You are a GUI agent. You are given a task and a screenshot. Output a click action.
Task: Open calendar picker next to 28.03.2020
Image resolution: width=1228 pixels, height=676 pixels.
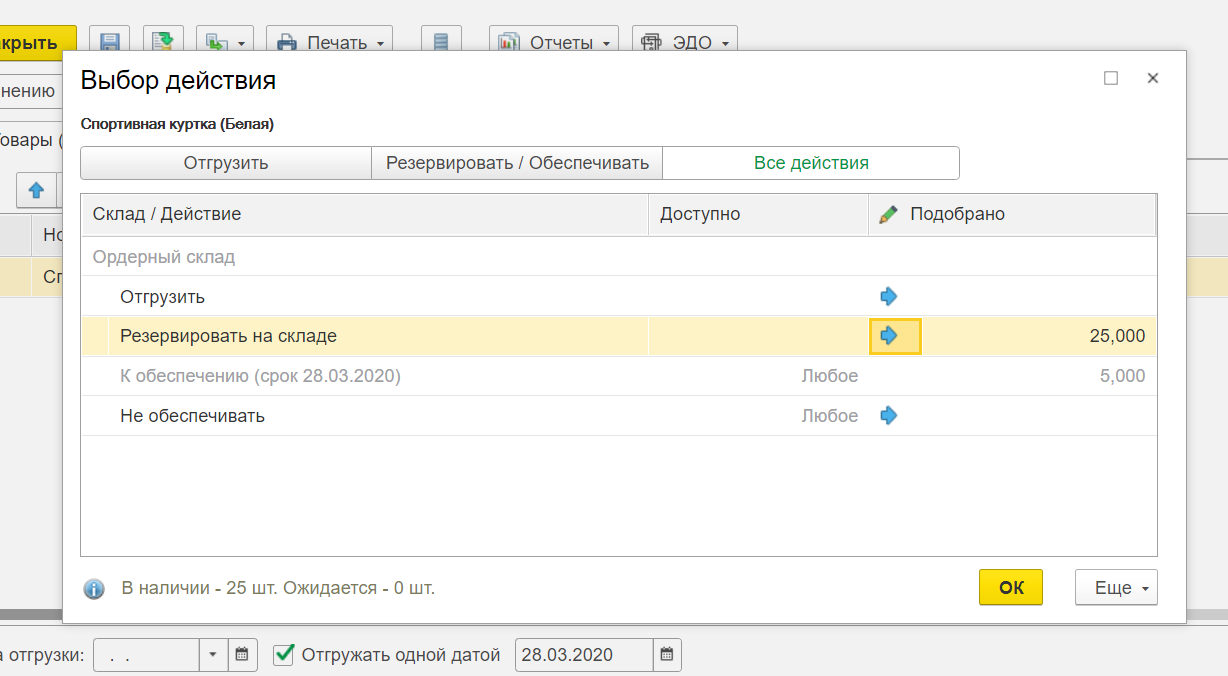pyautogui.click(x=667, y=655)
